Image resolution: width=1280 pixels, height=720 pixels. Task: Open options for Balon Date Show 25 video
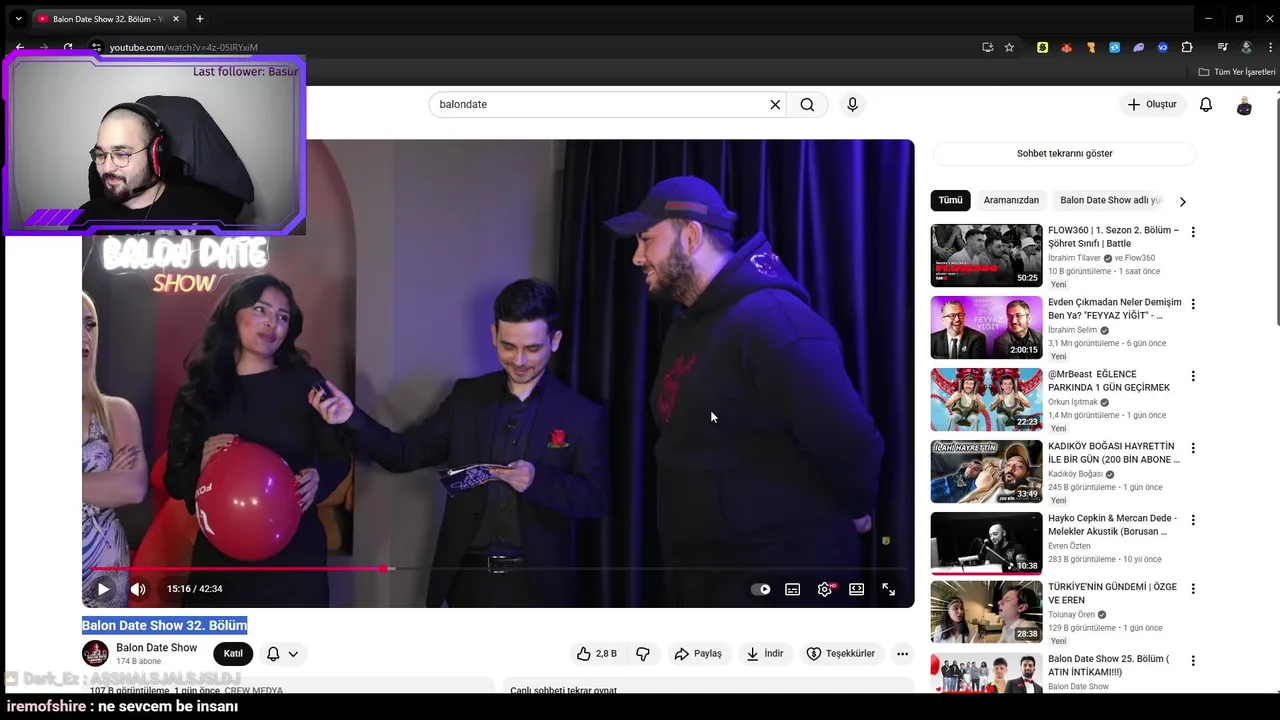1192,661
